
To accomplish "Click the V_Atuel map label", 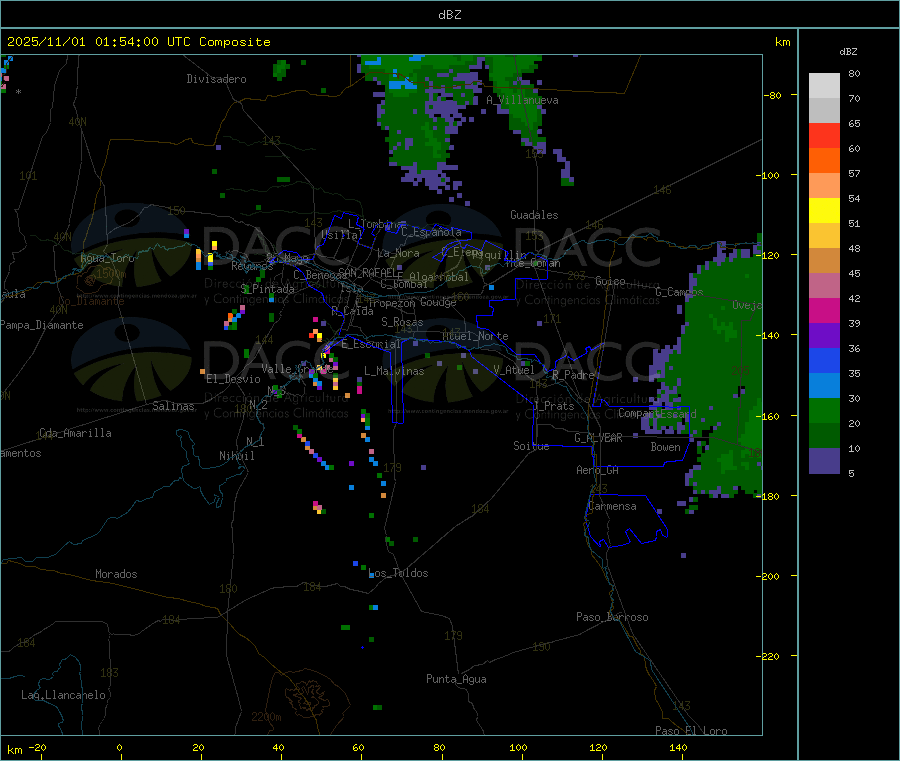I will pyautogui.click(x=514, y=370).
